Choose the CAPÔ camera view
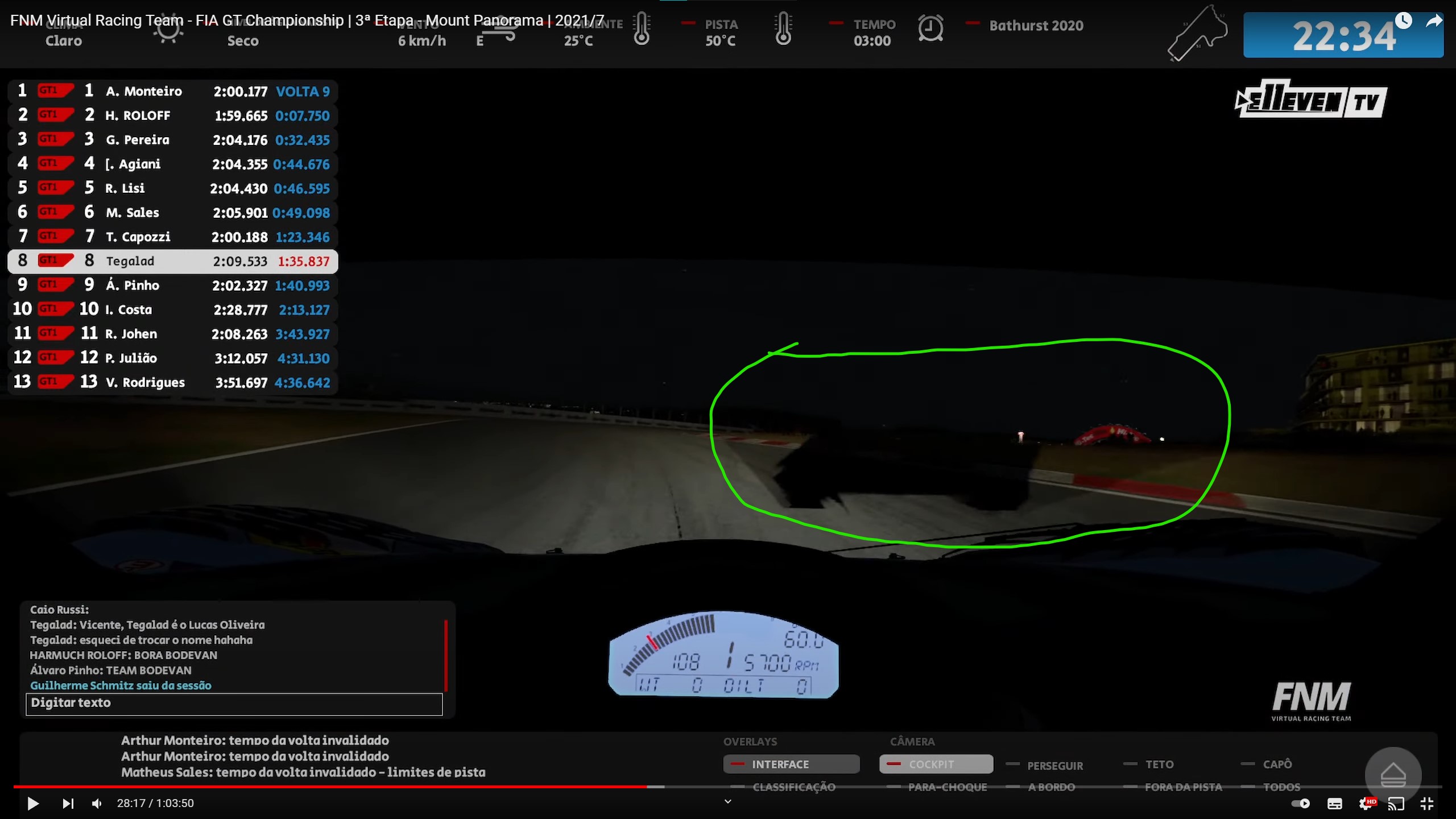1456x819 pixels. pos(1276,764)
